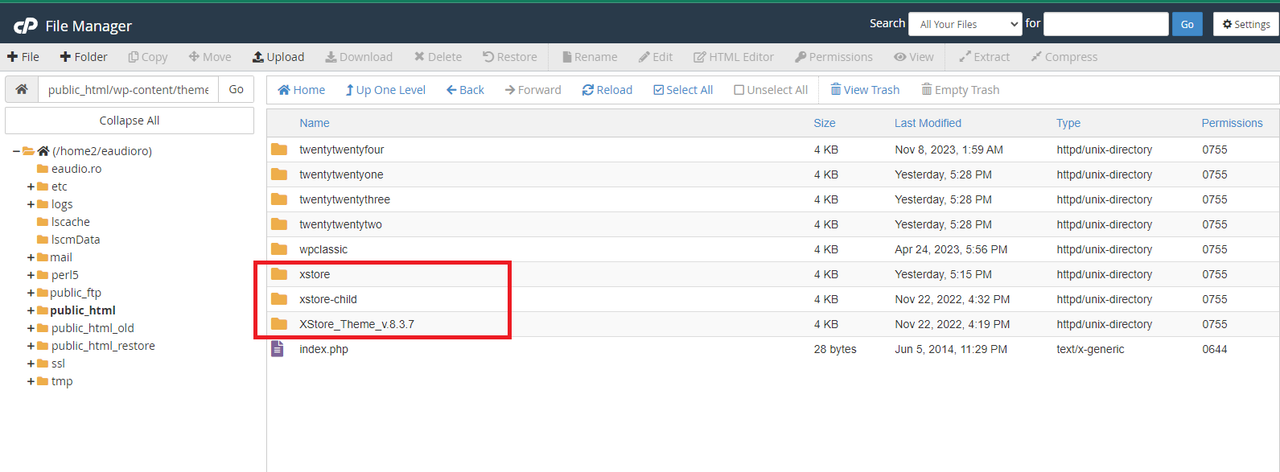The image size is (1280, 472).
Task: Select the twentytwentythree folder name
Action: coord(344,200)
